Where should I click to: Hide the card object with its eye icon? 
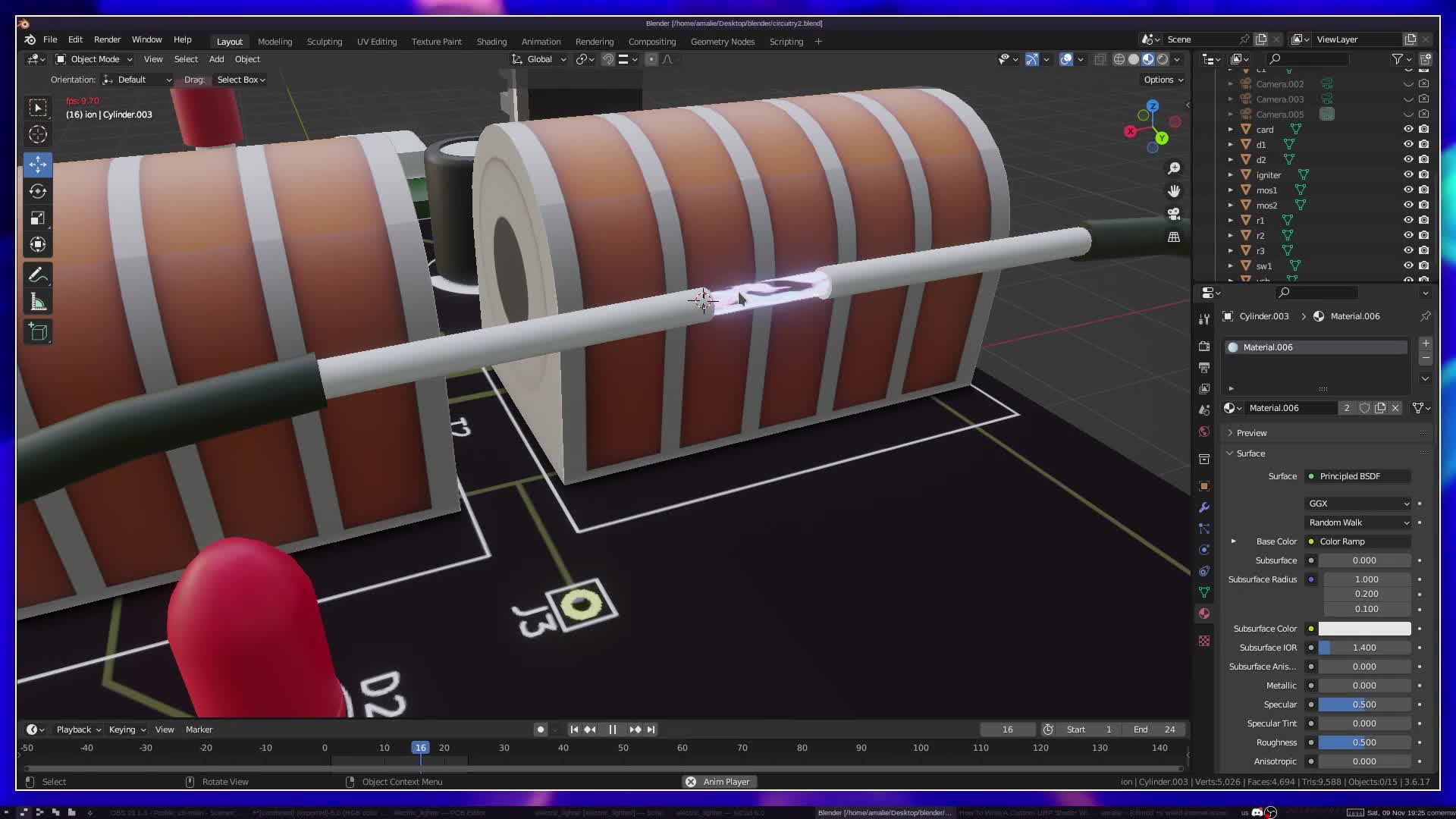[x=1408, y=129]
